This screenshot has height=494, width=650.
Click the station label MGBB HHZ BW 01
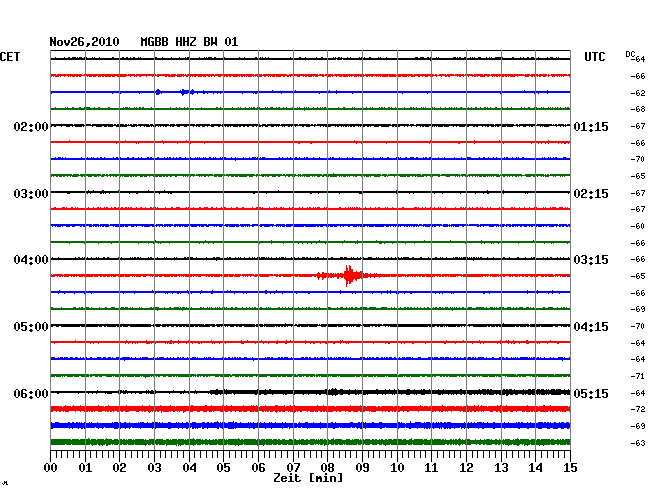click(189, 42)
